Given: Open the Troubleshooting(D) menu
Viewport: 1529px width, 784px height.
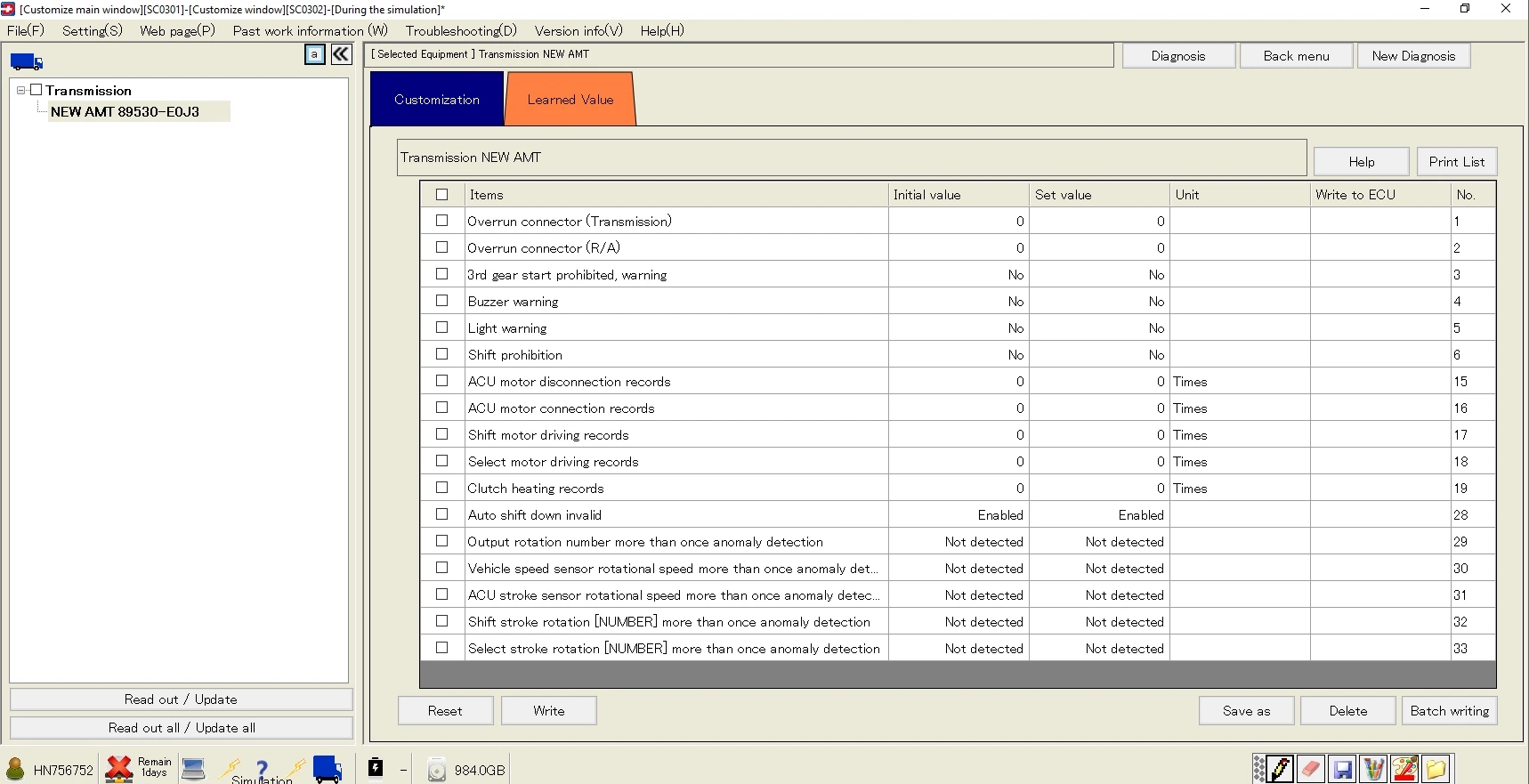Looking at the screenshot, I should coord(461,30).
